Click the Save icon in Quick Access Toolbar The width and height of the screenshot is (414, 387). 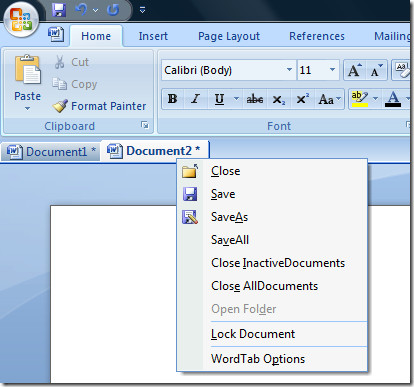[59, 10]
